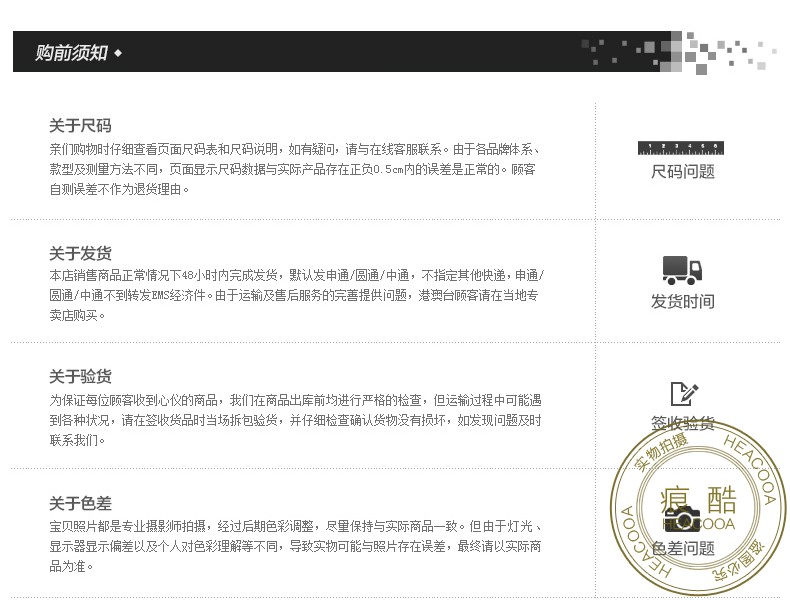Click the 关于验货 section heading
This screenshot has height=600, width=790.
[x=80, y=376]
